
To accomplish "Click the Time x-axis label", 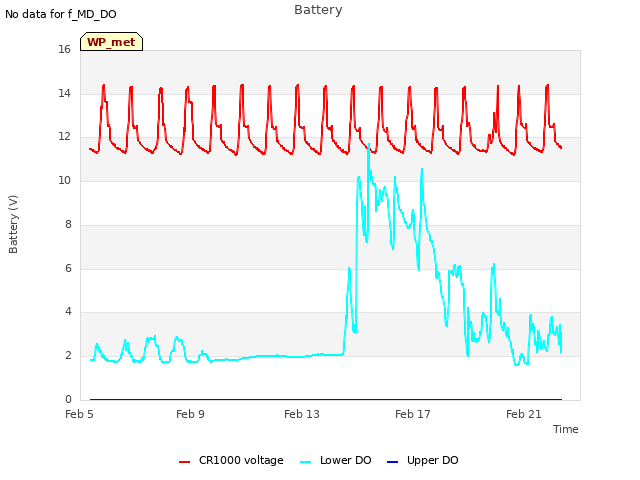I will point(566,429).
